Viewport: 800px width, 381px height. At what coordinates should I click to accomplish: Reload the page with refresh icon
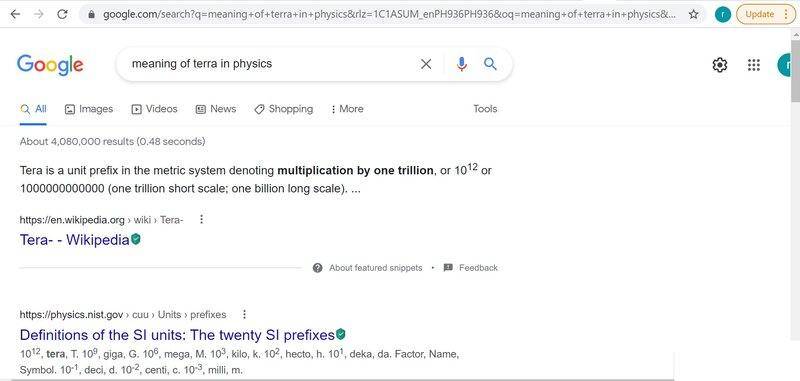coord(62,14)
